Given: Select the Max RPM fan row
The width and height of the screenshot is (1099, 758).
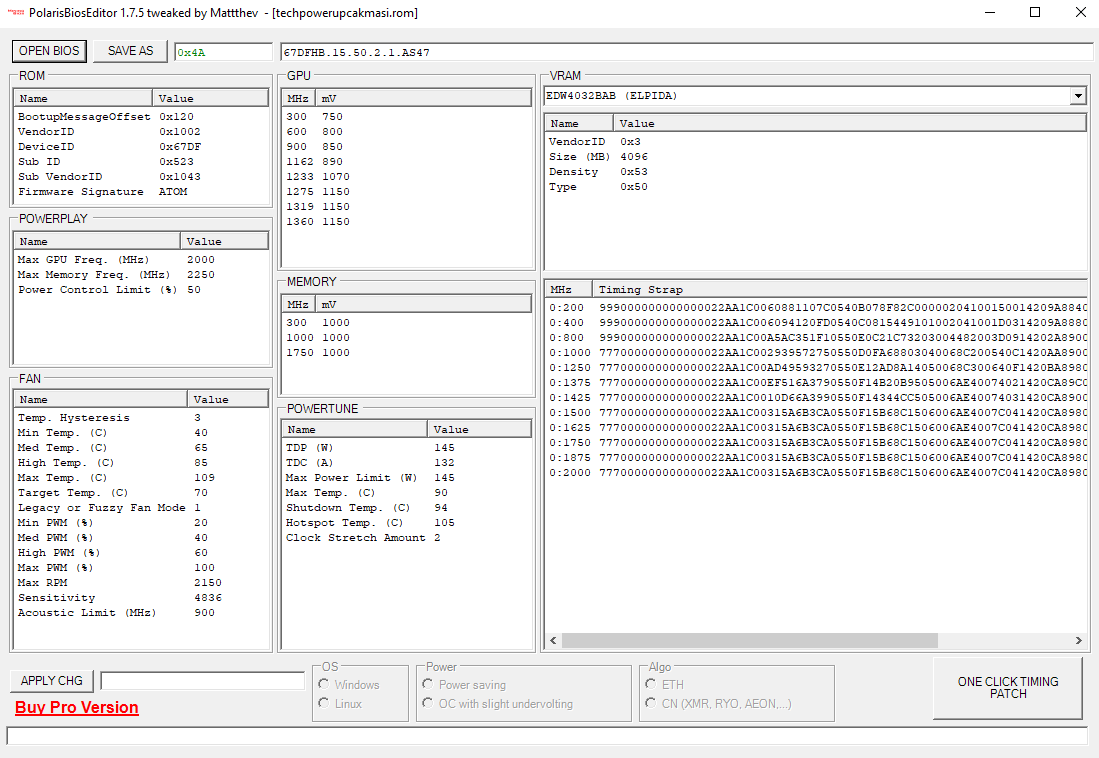Looking at the screenshot, I should pyautogui.click(x=141, y=583).
